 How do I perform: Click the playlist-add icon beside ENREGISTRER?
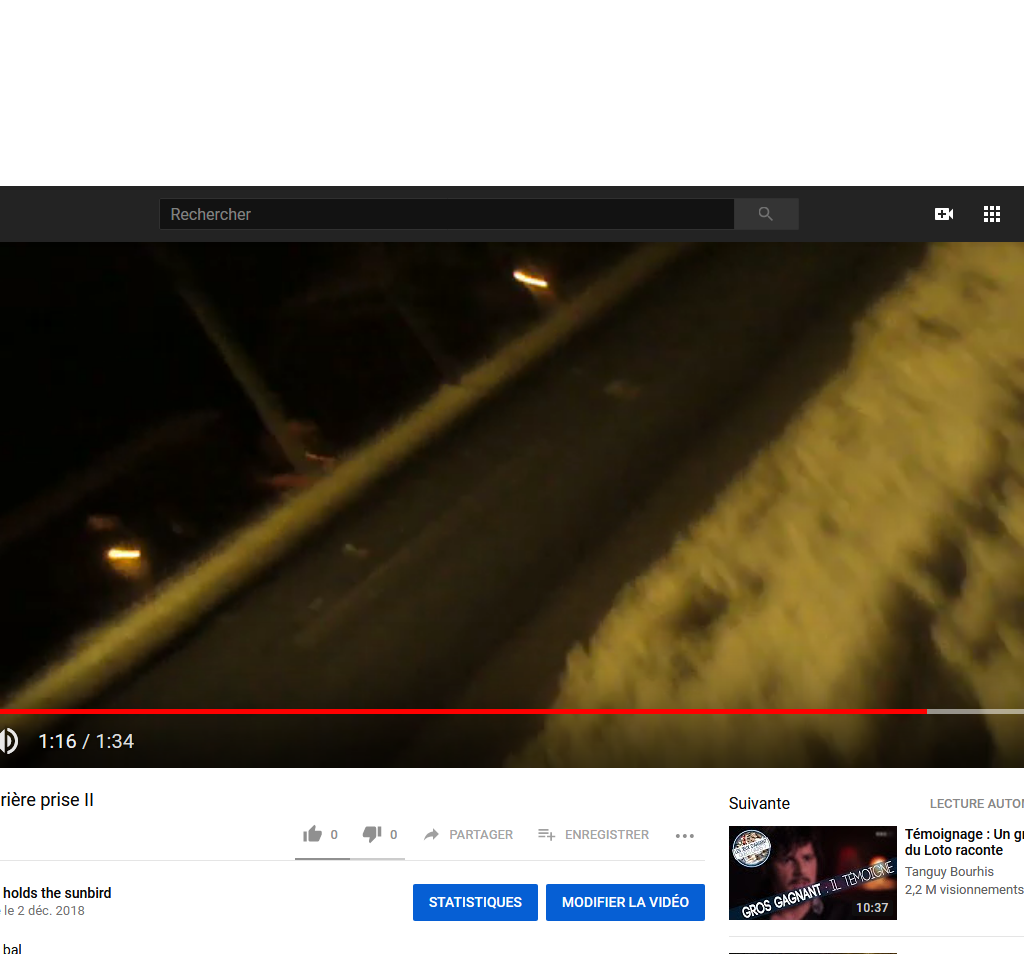click(547, 834)
